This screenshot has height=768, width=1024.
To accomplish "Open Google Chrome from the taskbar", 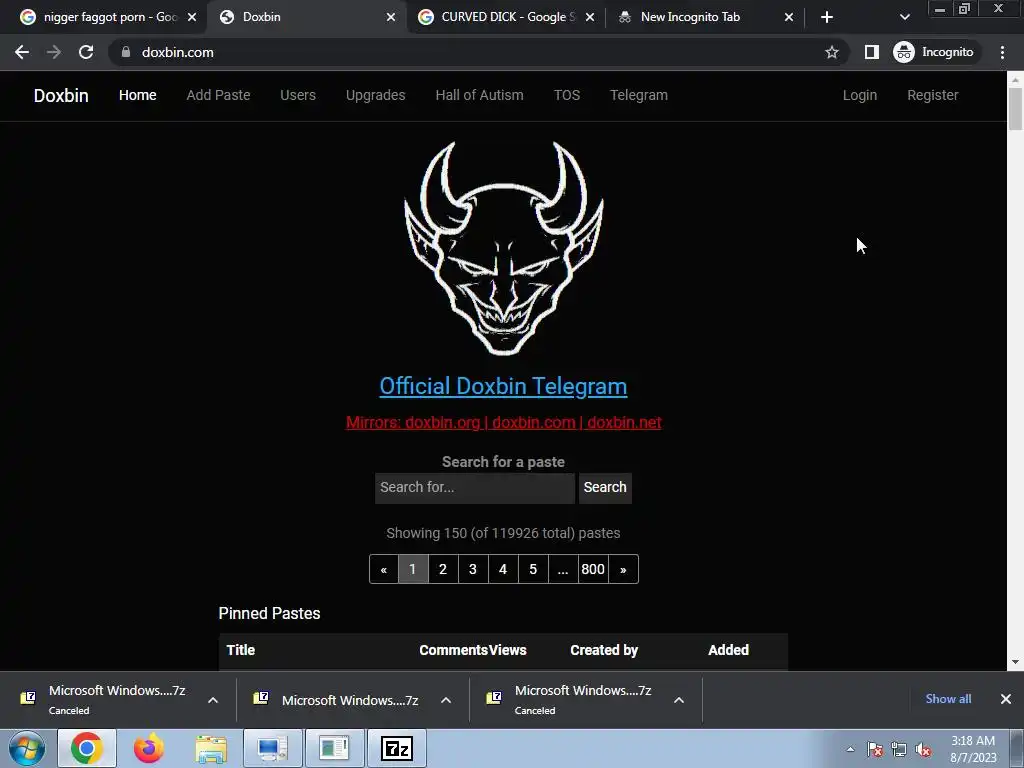I will [x=87, y=748].
